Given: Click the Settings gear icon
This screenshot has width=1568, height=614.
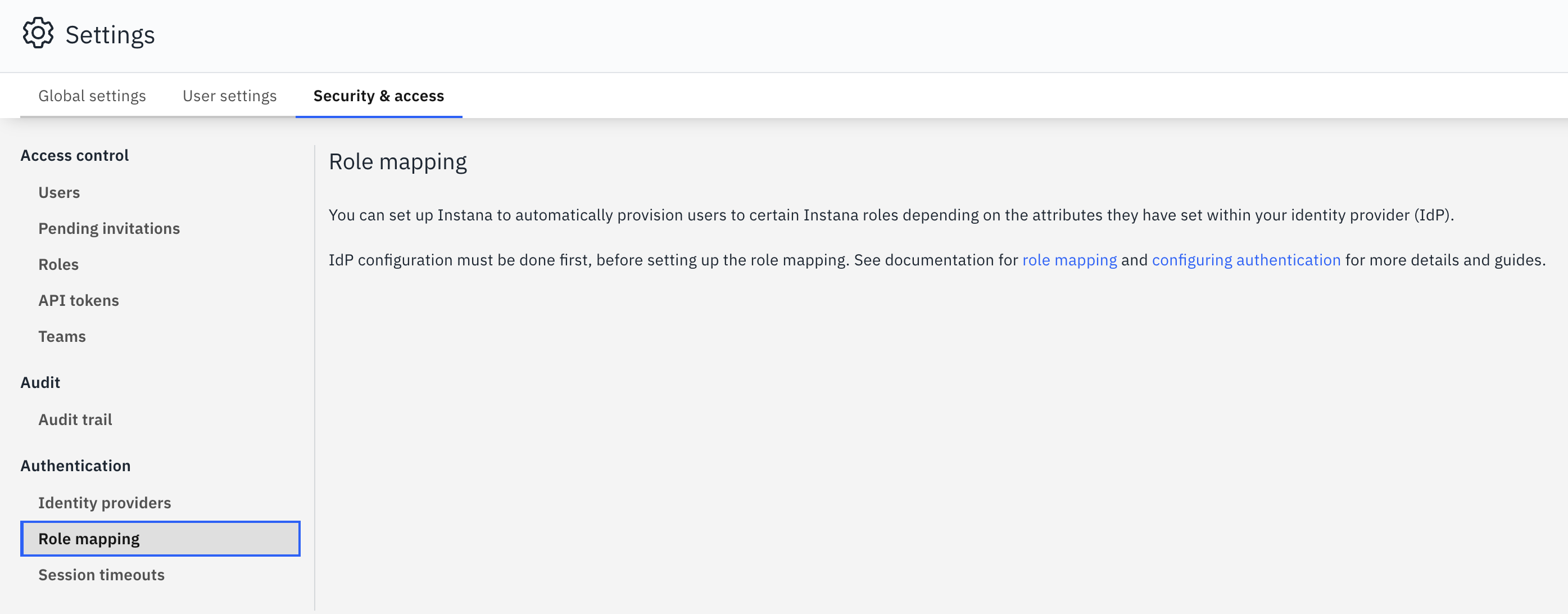Looking at the screenshot, I should (x=38, y=34).
